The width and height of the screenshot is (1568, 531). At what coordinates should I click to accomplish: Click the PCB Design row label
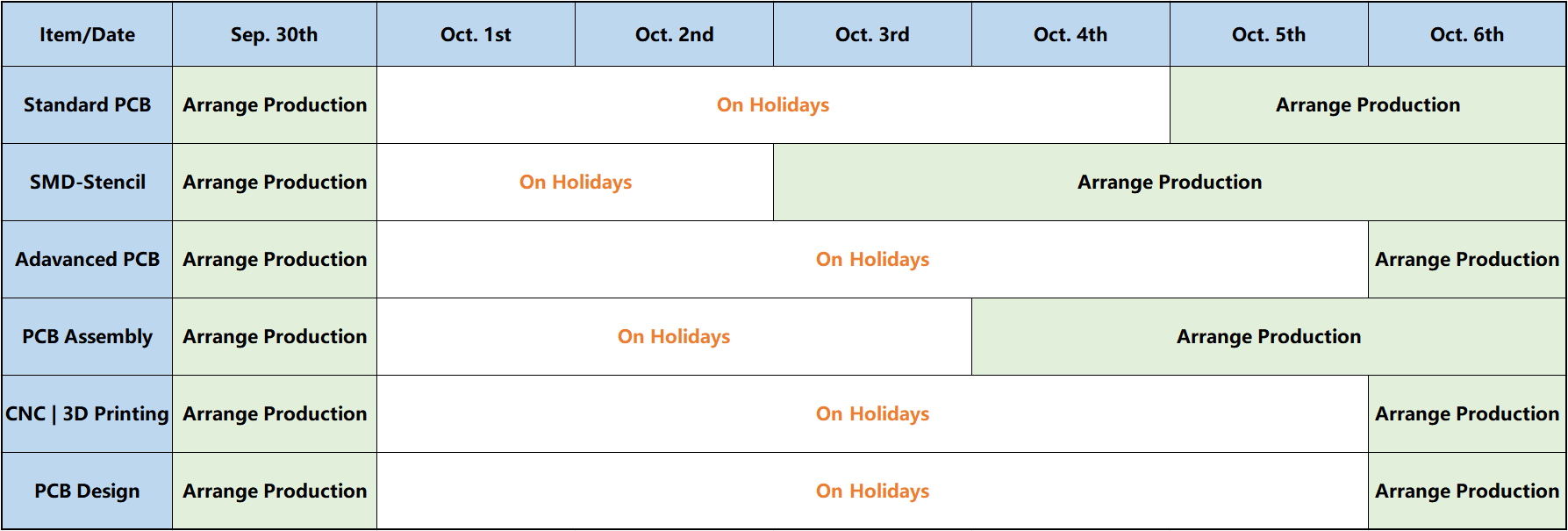87,491
